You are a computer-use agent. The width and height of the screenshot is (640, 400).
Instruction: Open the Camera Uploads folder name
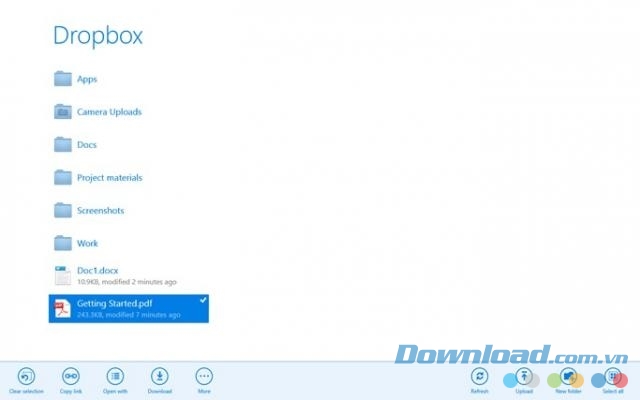click(x=109, y=112)
